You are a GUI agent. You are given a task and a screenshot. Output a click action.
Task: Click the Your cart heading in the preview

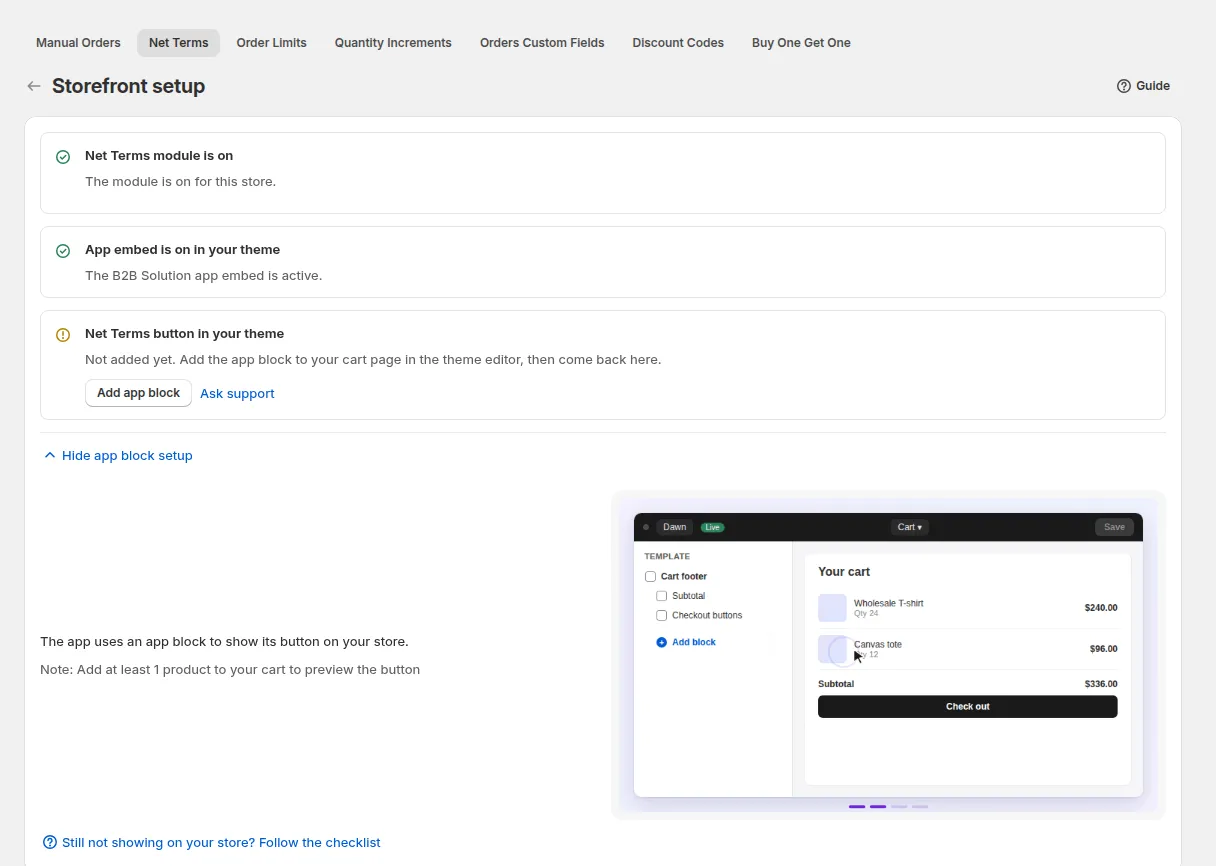[x=844, y=572]
